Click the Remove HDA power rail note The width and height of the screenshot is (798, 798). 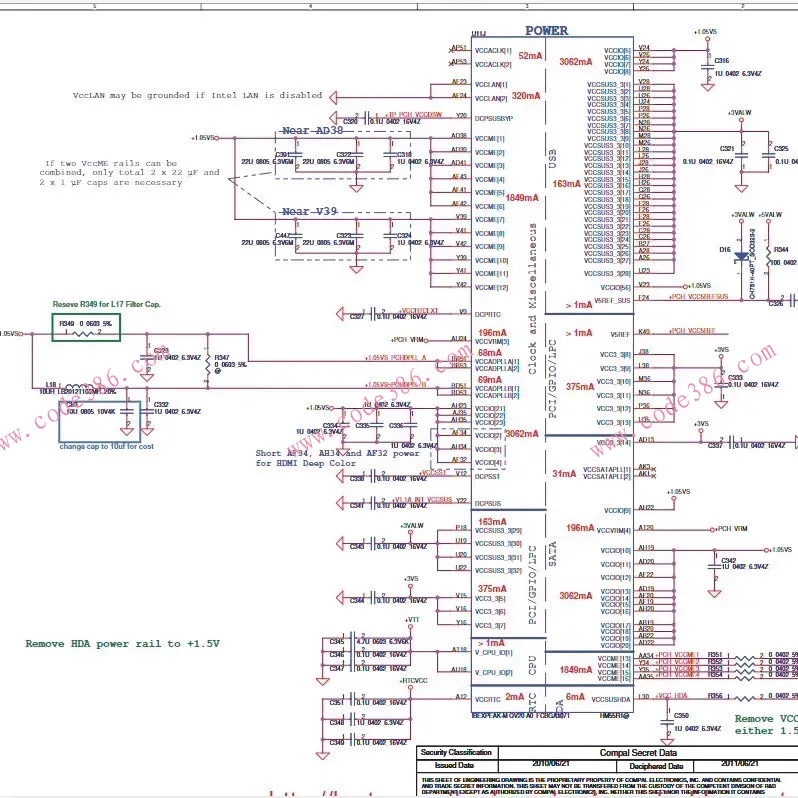pos(123,644)
